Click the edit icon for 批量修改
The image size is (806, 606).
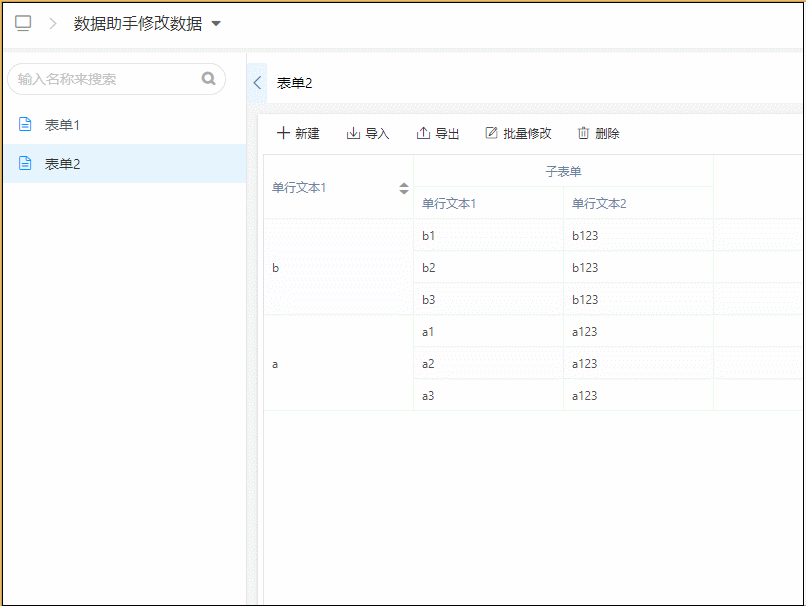[491, 133]
